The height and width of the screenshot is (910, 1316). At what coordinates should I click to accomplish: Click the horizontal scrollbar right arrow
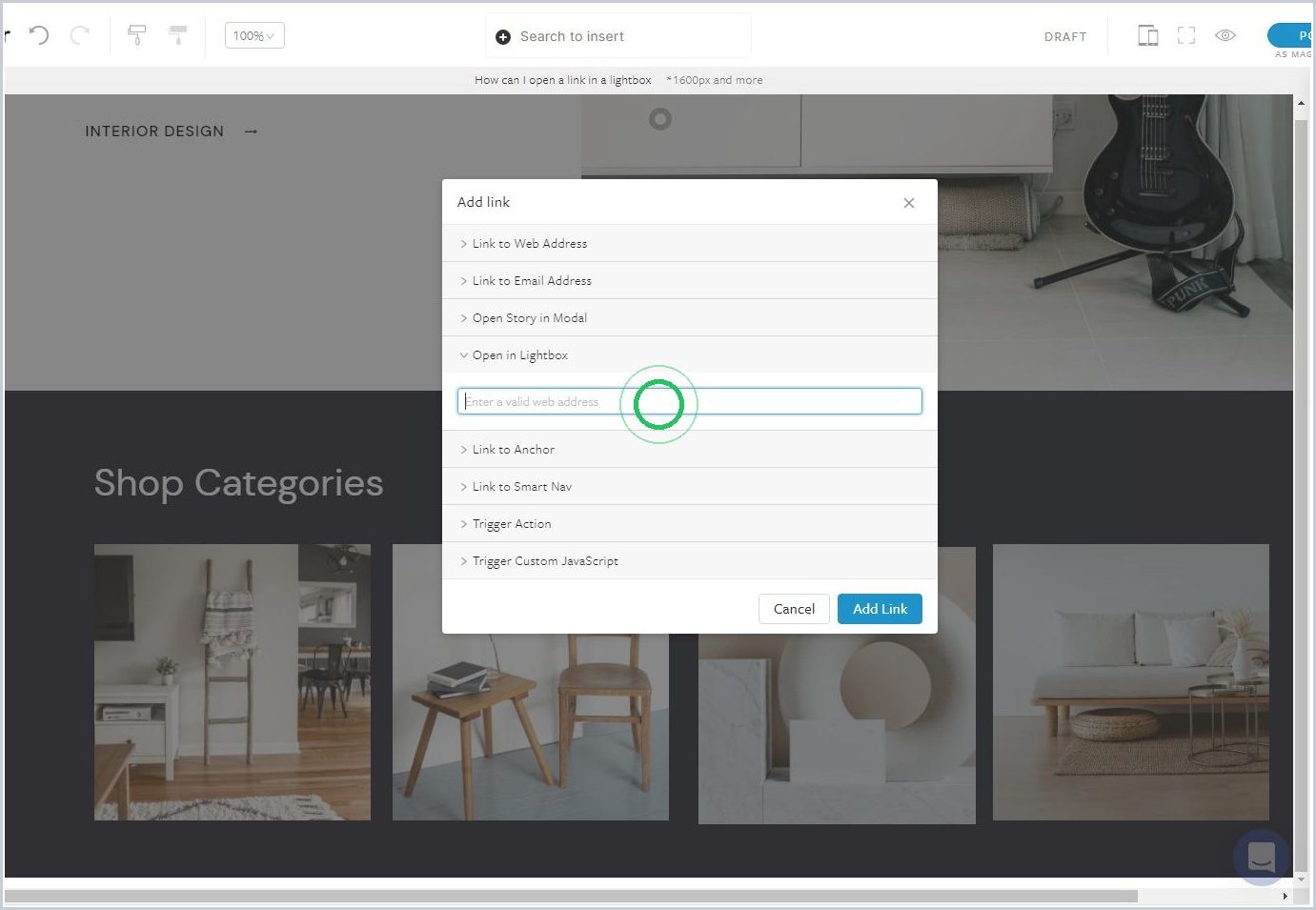1285,896
